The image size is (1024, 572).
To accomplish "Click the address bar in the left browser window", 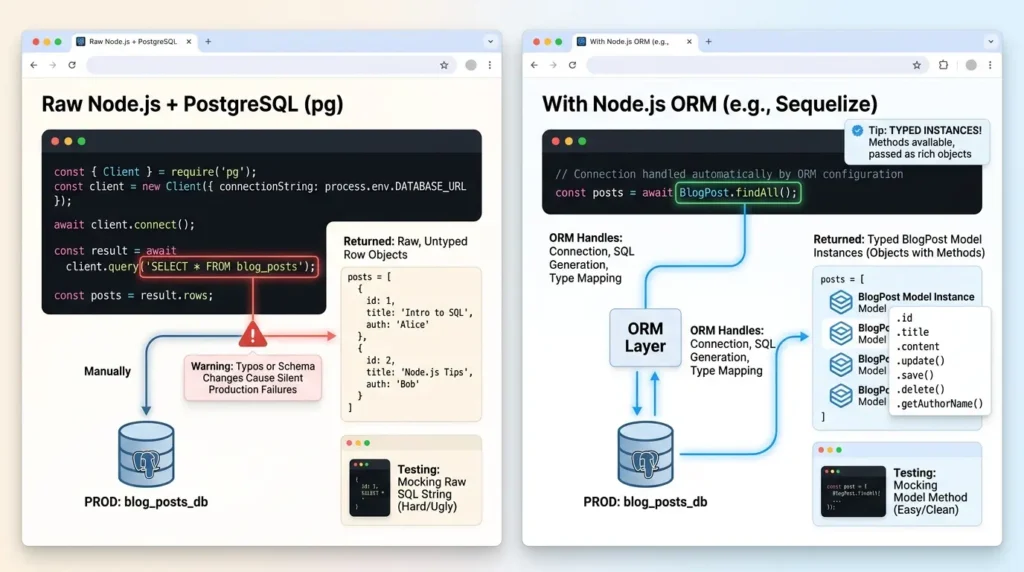I will pos(270,65).
